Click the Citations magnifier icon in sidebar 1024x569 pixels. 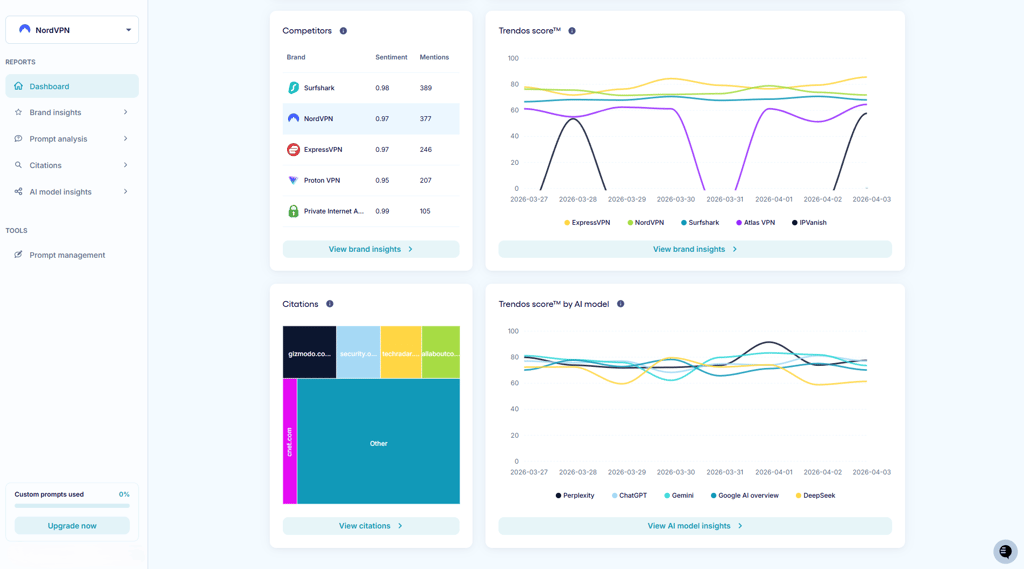(18, 165)
